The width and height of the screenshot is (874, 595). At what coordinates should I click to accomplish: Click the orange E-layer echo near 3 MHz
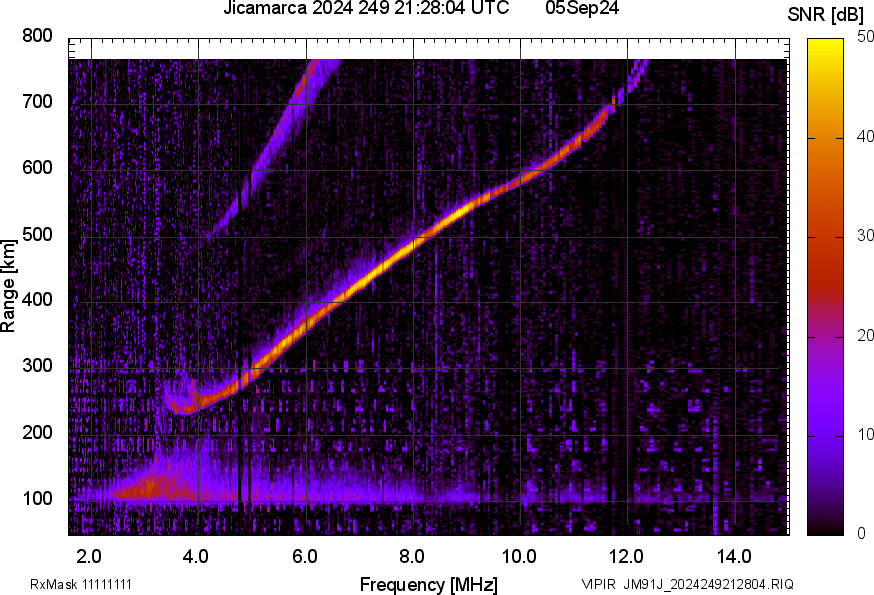150,487
